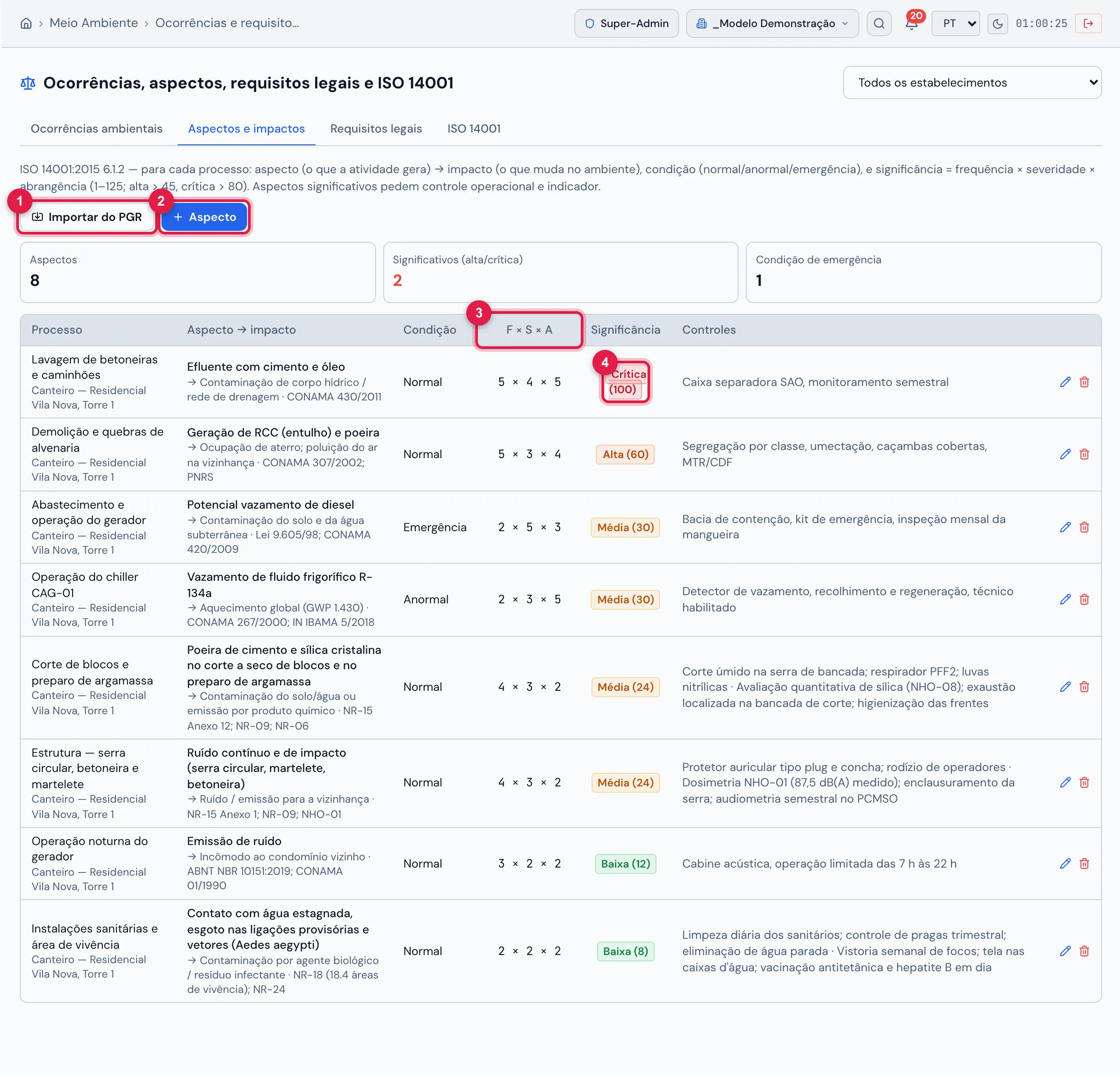
Task: Edit the Abastecimento do gerador row
Action: click(1065, 527)
